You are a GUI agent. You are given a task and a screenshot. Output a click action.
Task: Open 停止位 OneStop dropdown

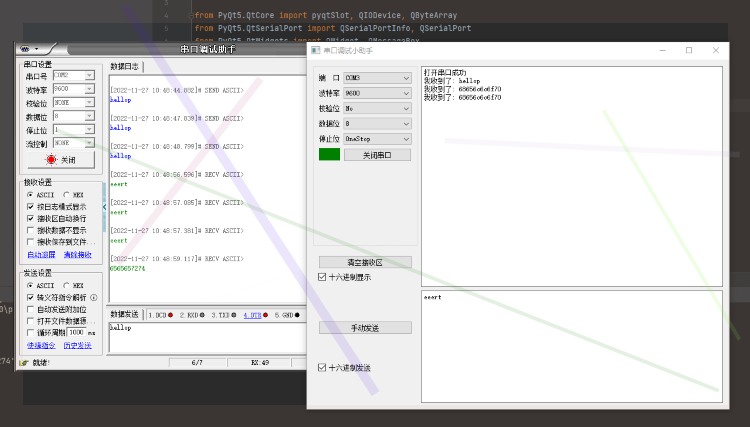[377, 139]
